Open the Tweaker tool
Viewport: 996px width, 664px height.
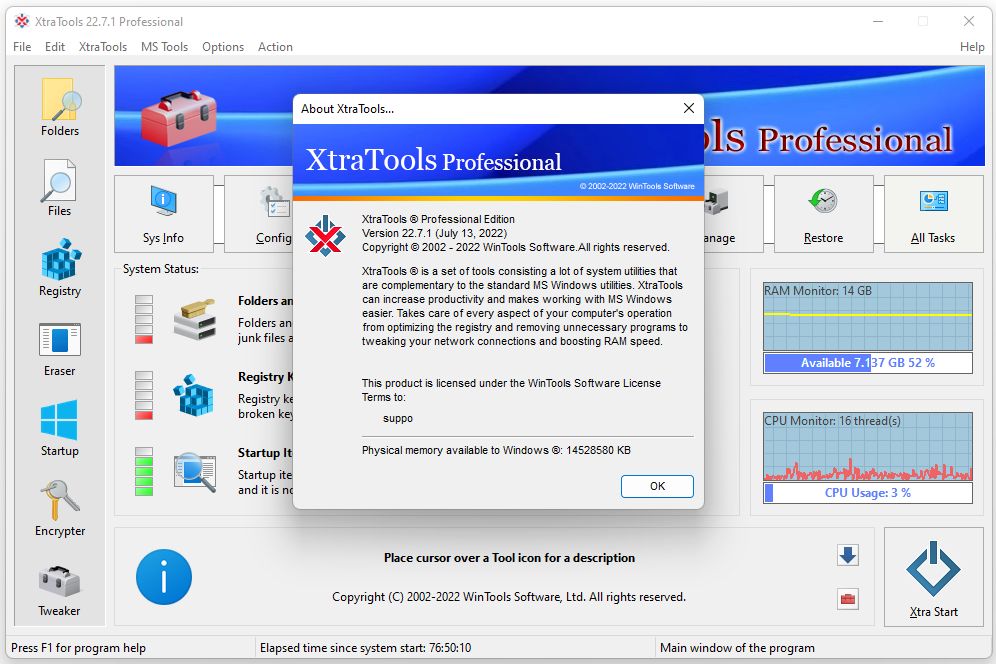(x=60, y=590)
